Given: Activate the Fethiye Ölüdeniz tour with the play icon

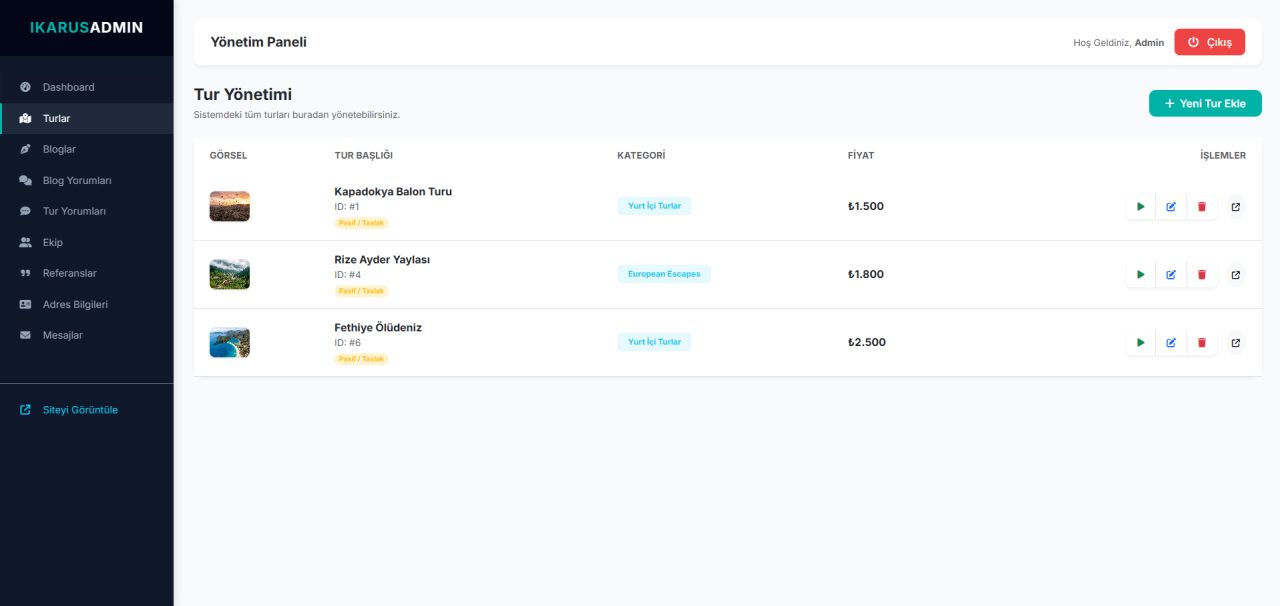Looking at the screenshot, I should tap(1141, 343).
